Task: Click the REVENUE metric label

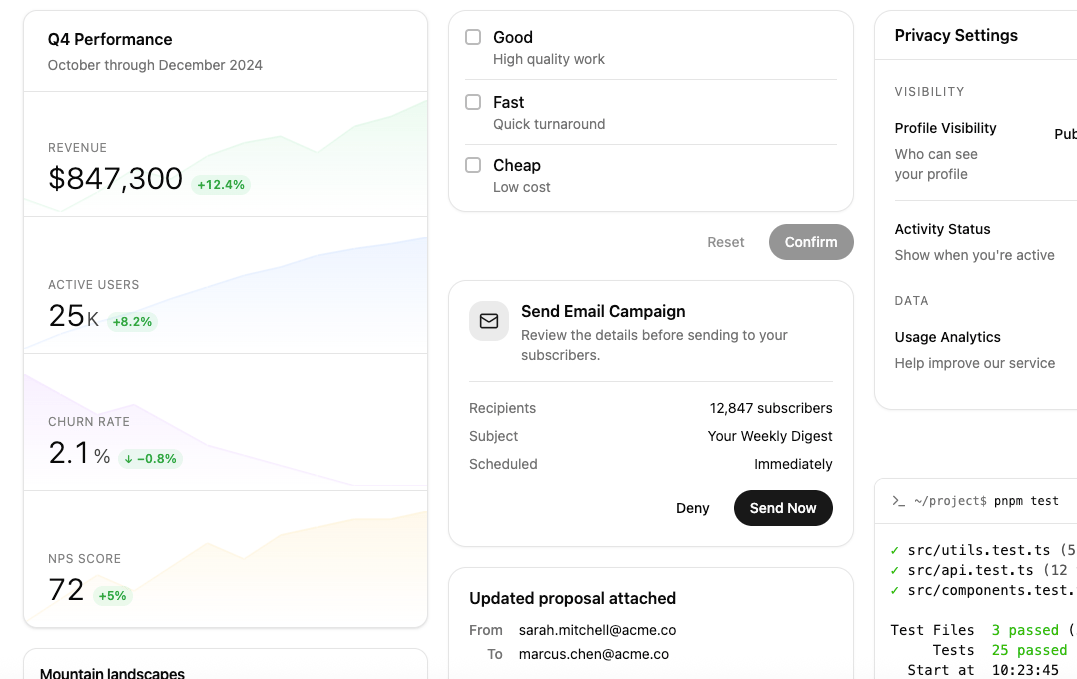Action: [x=78, y=148]
